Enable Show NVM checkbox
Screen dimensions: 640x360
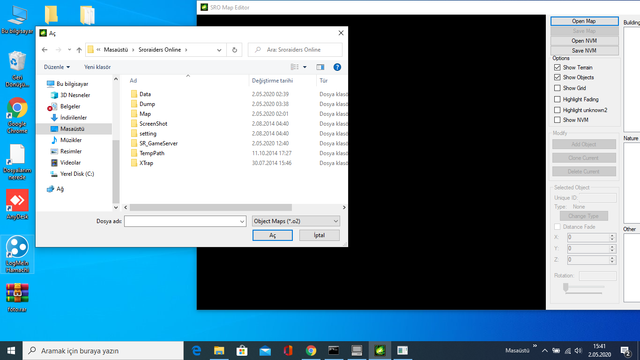[x=557, y=120]
